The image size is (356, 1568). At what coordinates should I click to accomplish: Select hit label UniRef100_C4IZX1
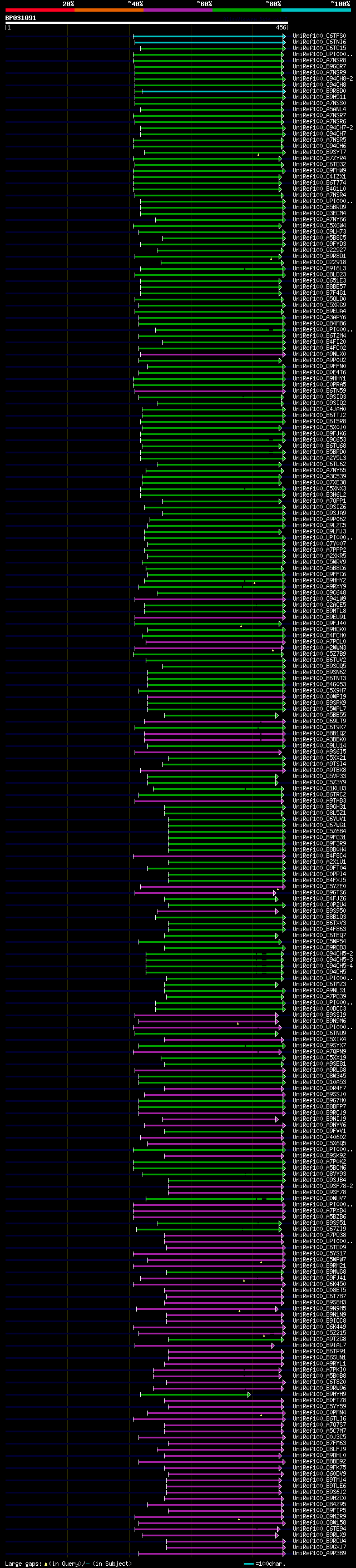319,176
